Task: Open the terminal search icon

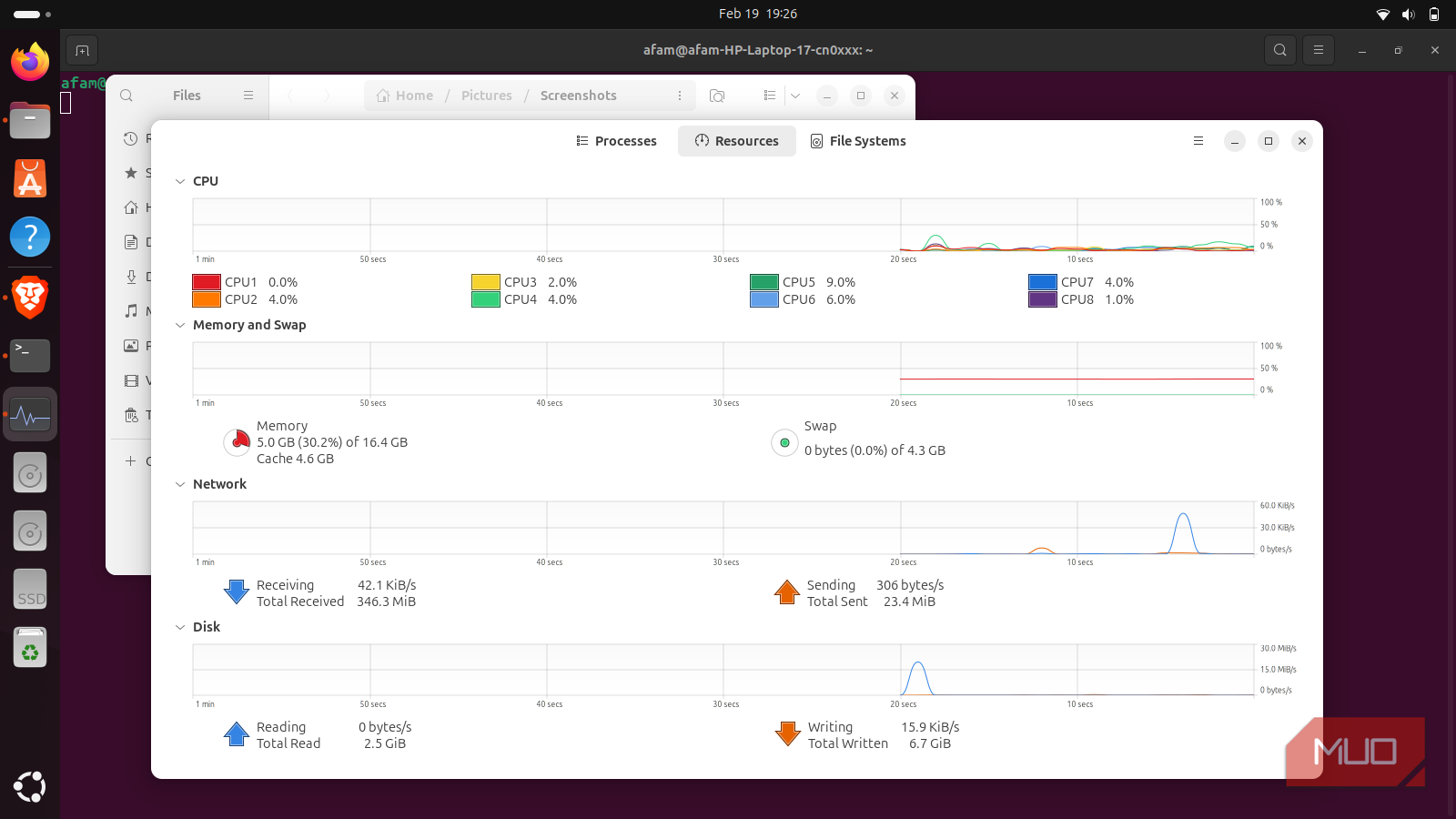Action: tap(1280, 50)
